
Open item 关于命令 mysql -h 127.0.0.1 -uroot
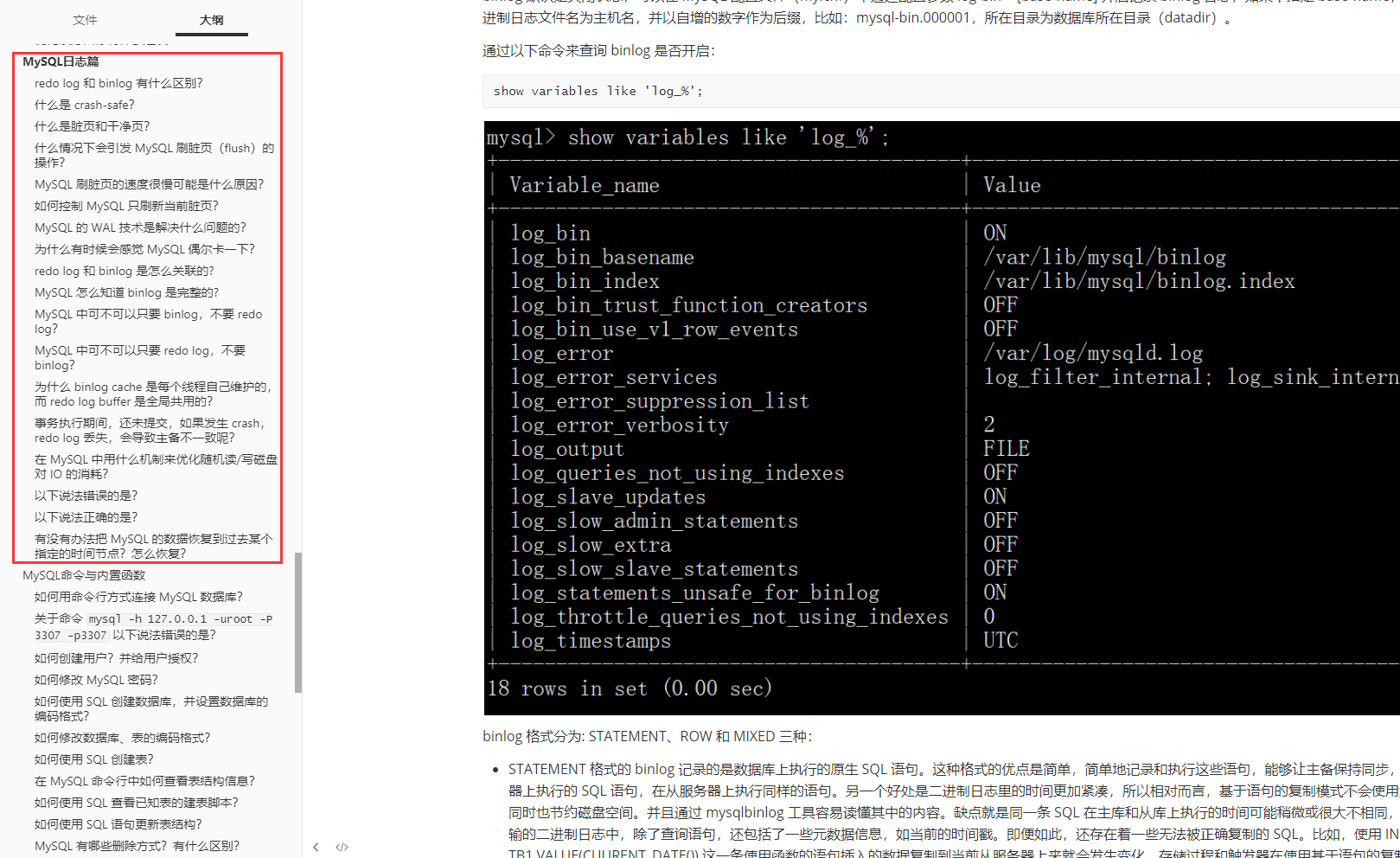click(x=154, y=626)
